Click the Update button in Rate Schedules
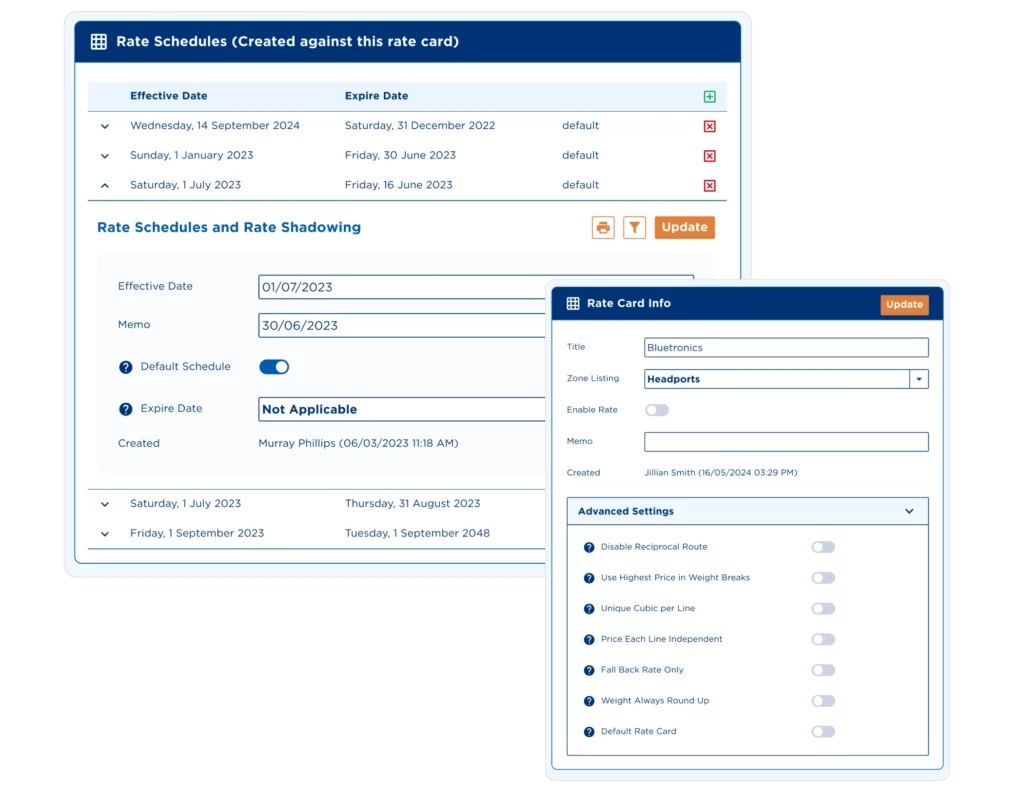This screenshot has height=790, width=1024. click(684, 227)
